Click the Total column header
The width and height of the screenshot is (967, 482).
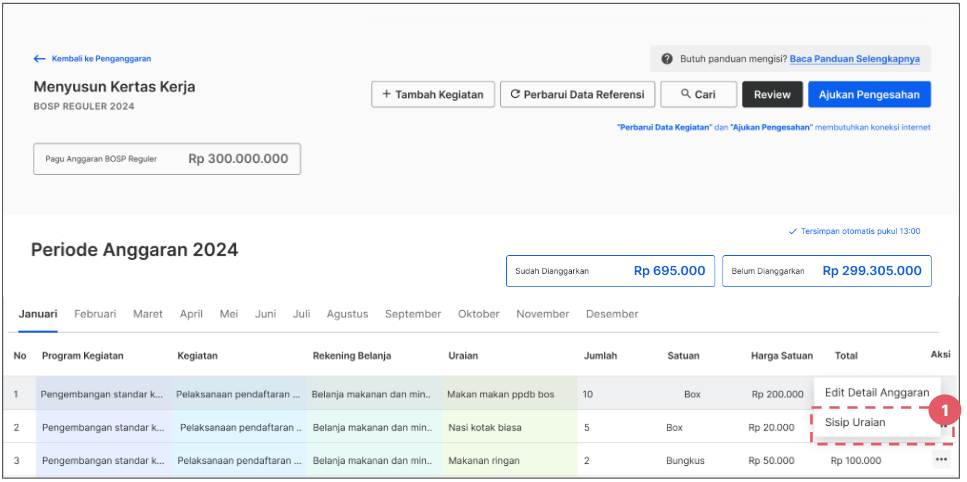point(846,356)
